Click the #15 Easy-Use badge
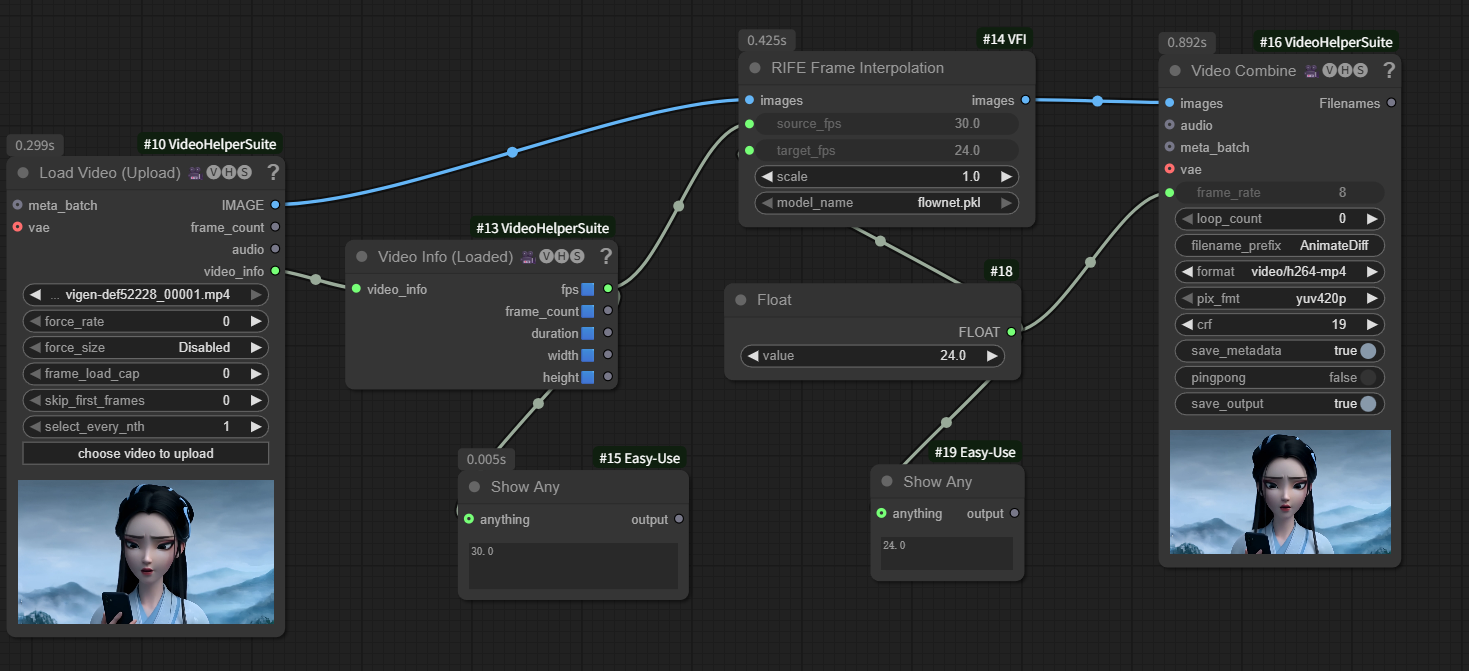1469x671 pixels. 639,458
